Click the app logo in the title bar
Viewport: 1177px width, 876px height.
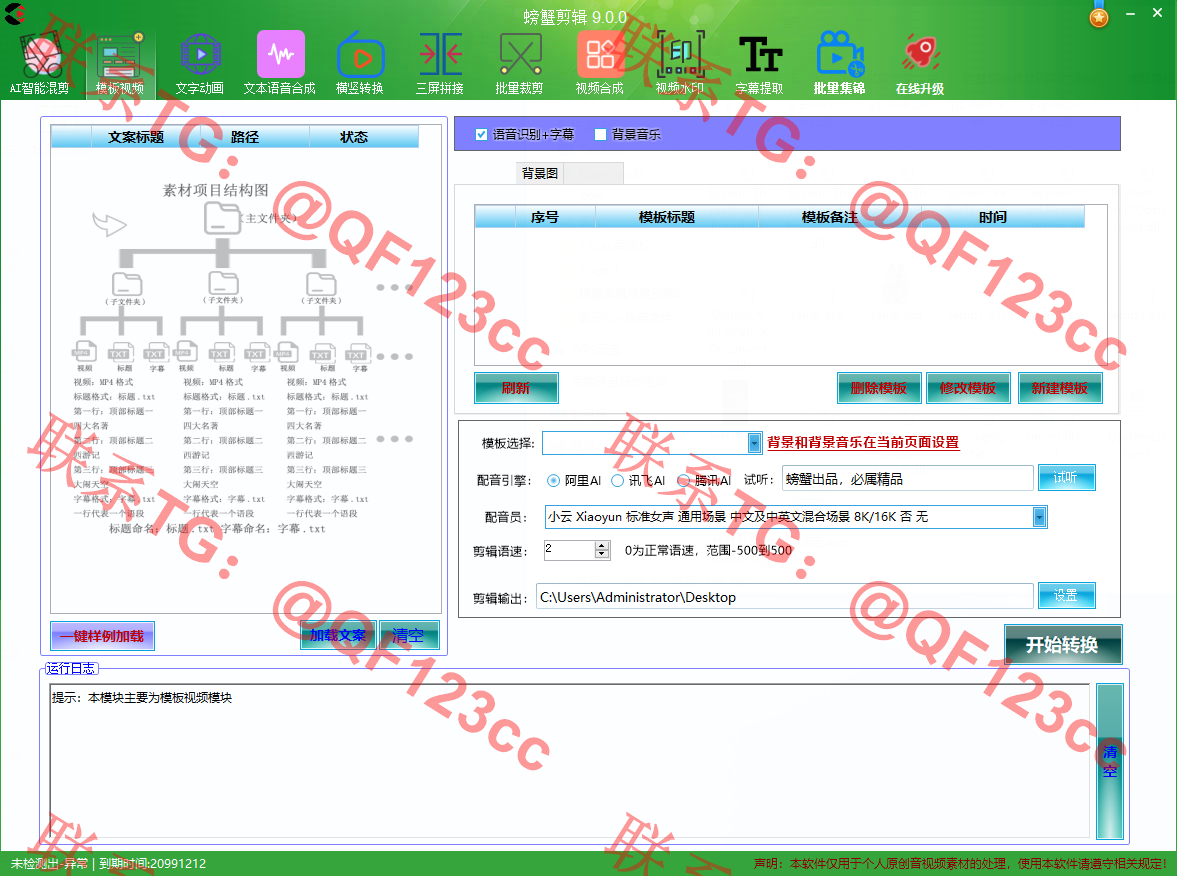coord(15,14)
